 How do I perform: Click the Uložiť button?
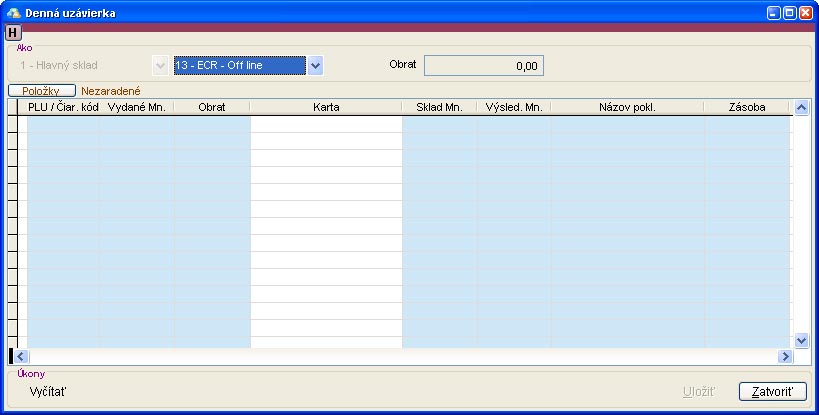pyautogui.click(x=699, y=391)
